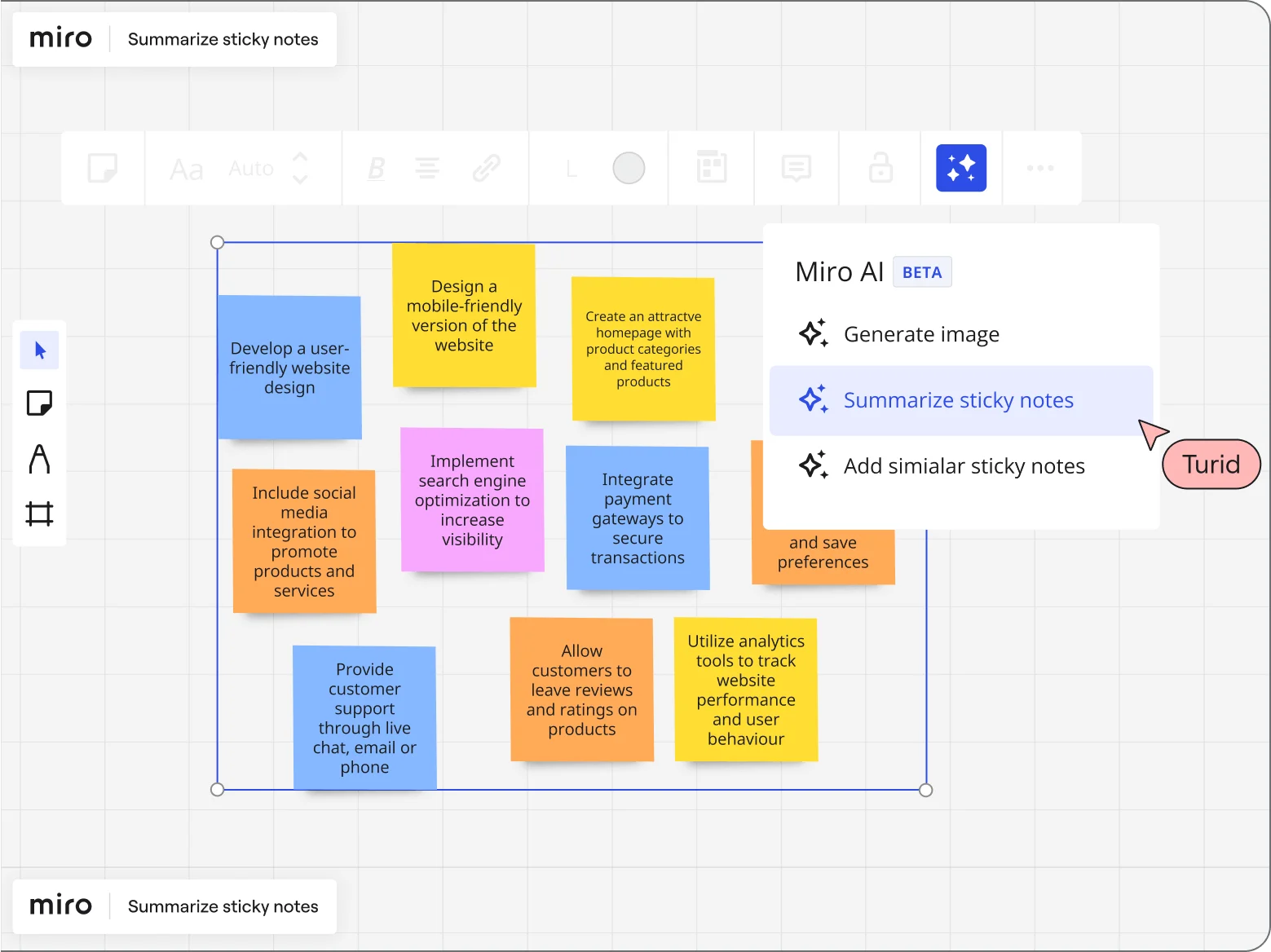Click top 'Summarize sticky notes' title label
1271x952 pixels.
tap(223, 39)
